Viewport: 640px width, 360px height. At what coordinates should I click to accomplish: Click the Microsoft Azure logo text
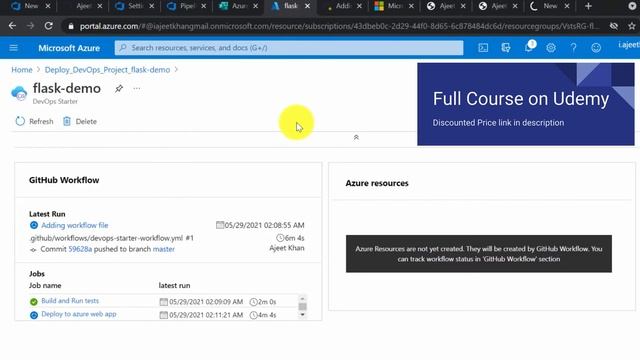[69, 48]
